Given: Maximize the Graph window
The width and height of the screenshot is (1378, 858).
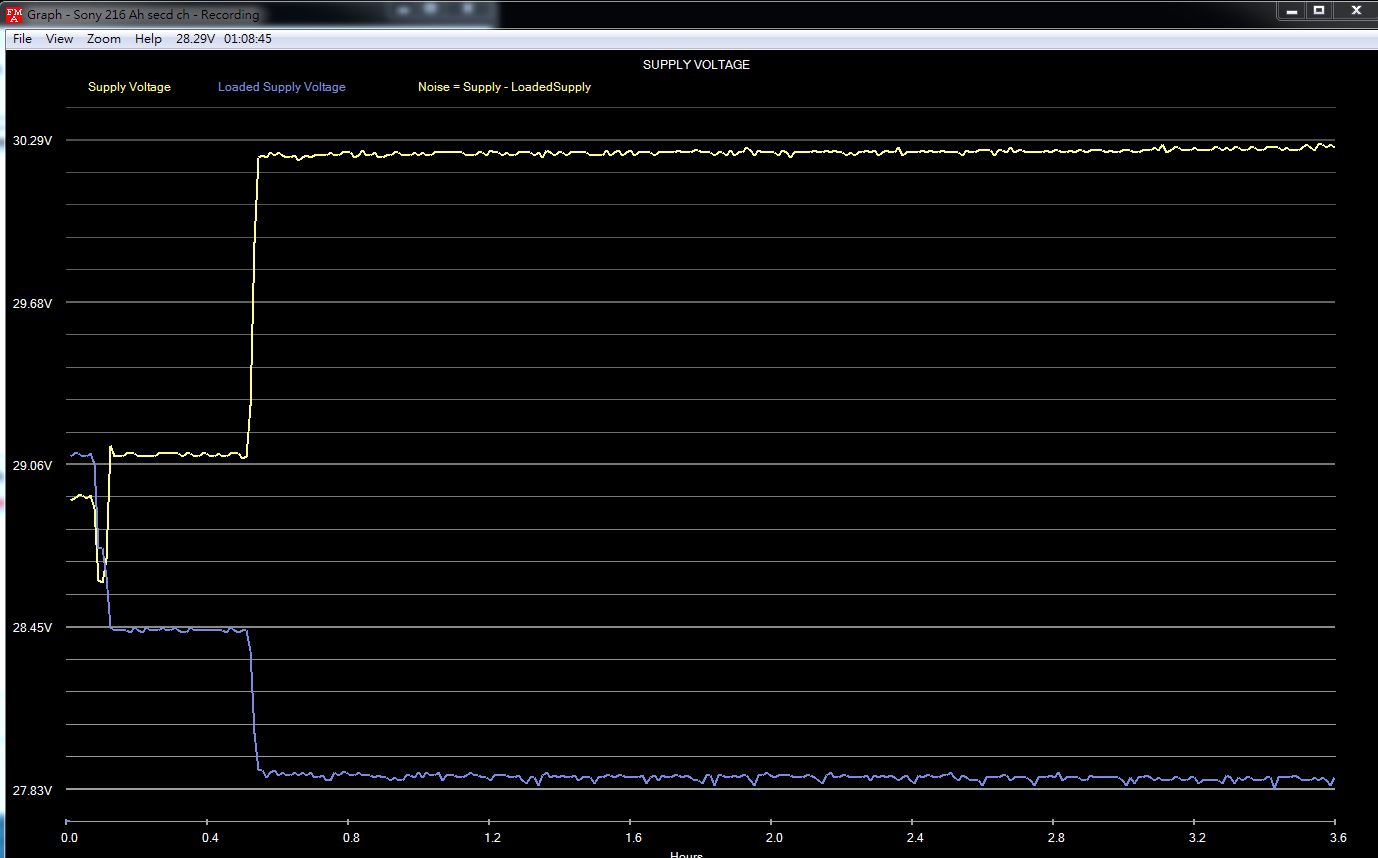Looking at the screenshot, I should point(1319,10).
